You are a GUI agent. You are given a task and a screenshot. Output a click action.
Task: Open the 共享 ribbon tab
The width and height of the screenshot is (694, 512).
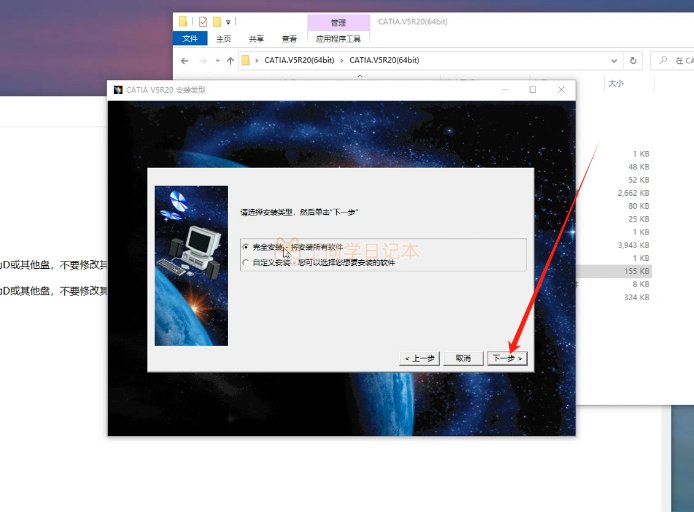257,39
